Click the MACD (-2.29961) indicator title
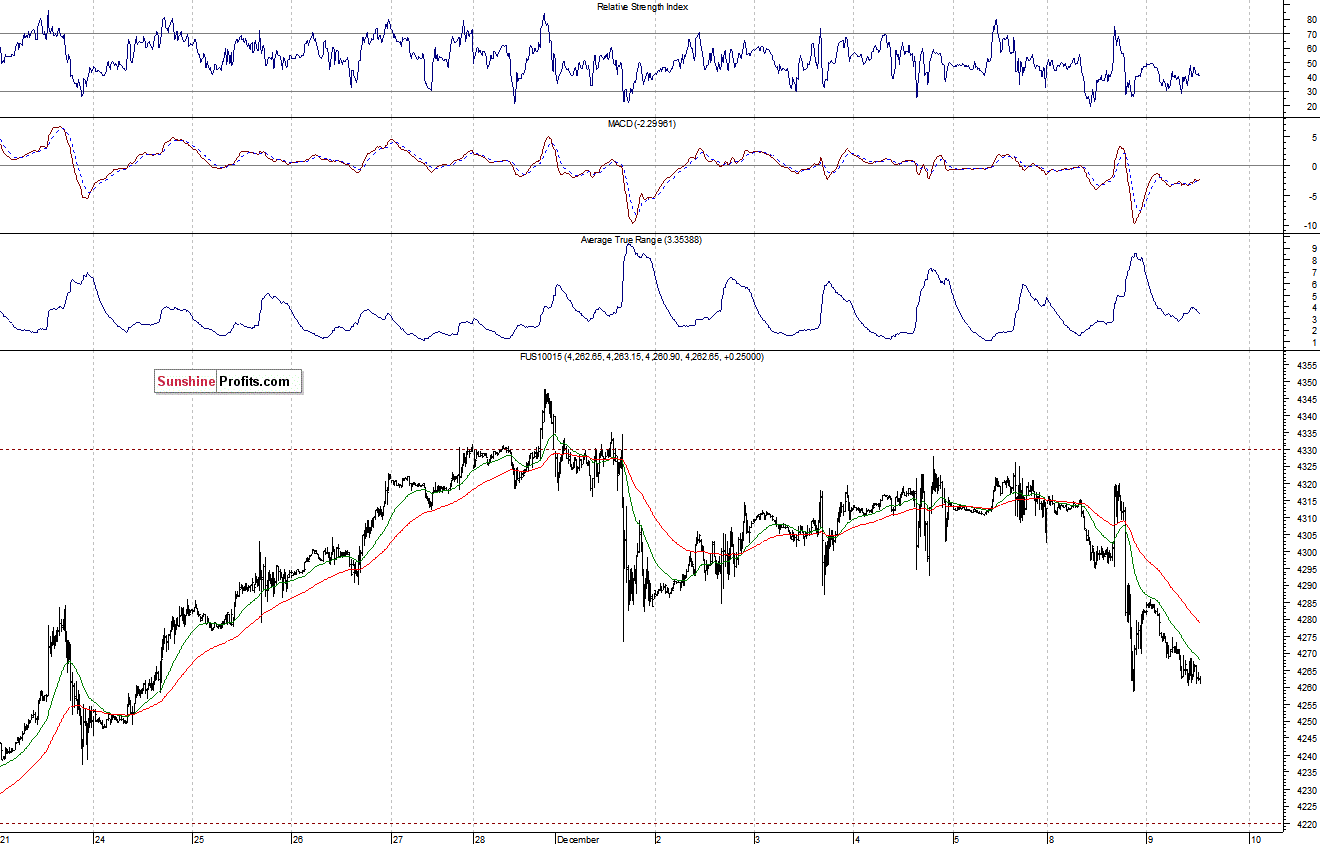The height and width of the screenshot is (844, 1320). (x=643, y=123)
